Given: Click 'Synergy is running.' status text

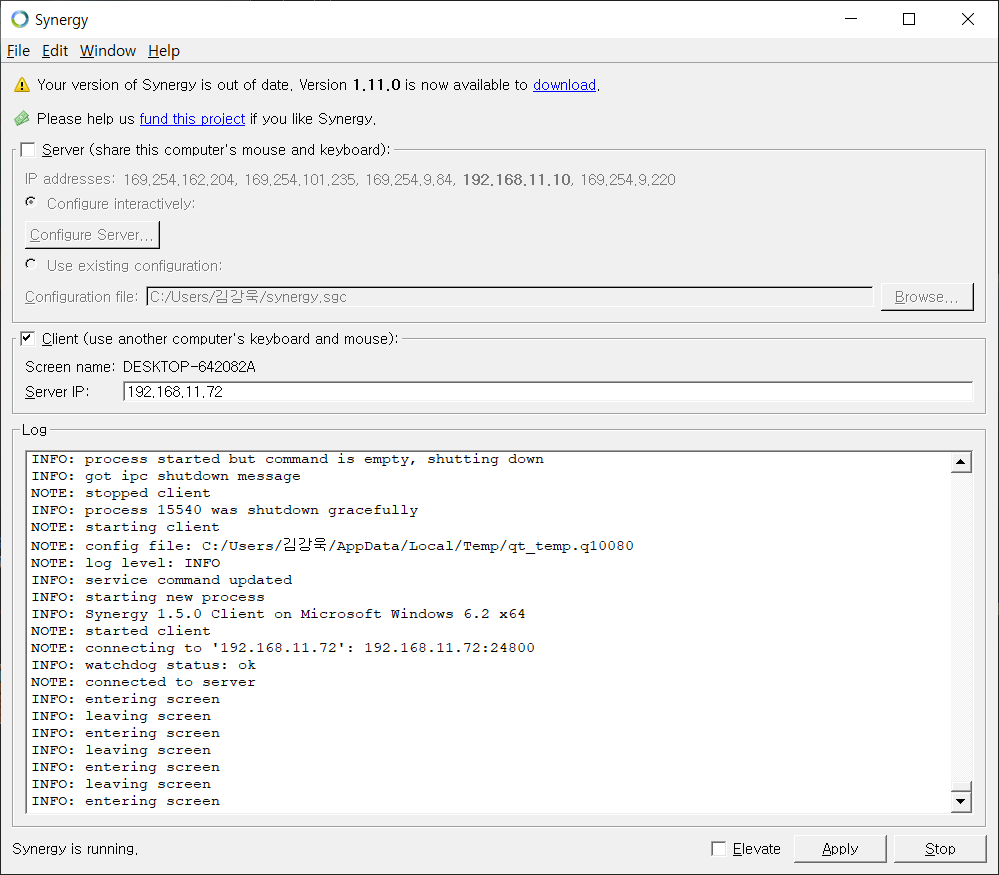Looking at the screenshot, I should (75, 849).
